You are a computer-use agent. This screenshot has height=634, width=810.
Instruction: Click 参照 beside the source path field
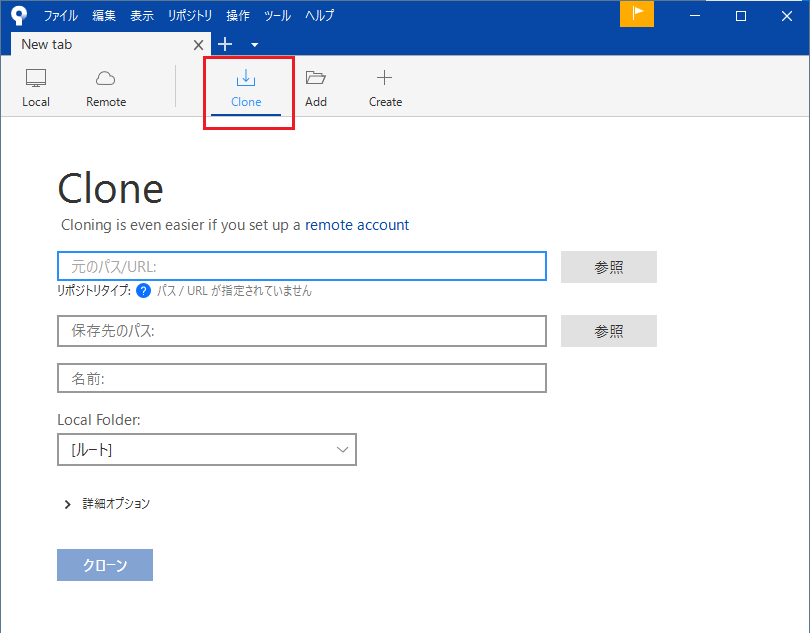(609, 267)
